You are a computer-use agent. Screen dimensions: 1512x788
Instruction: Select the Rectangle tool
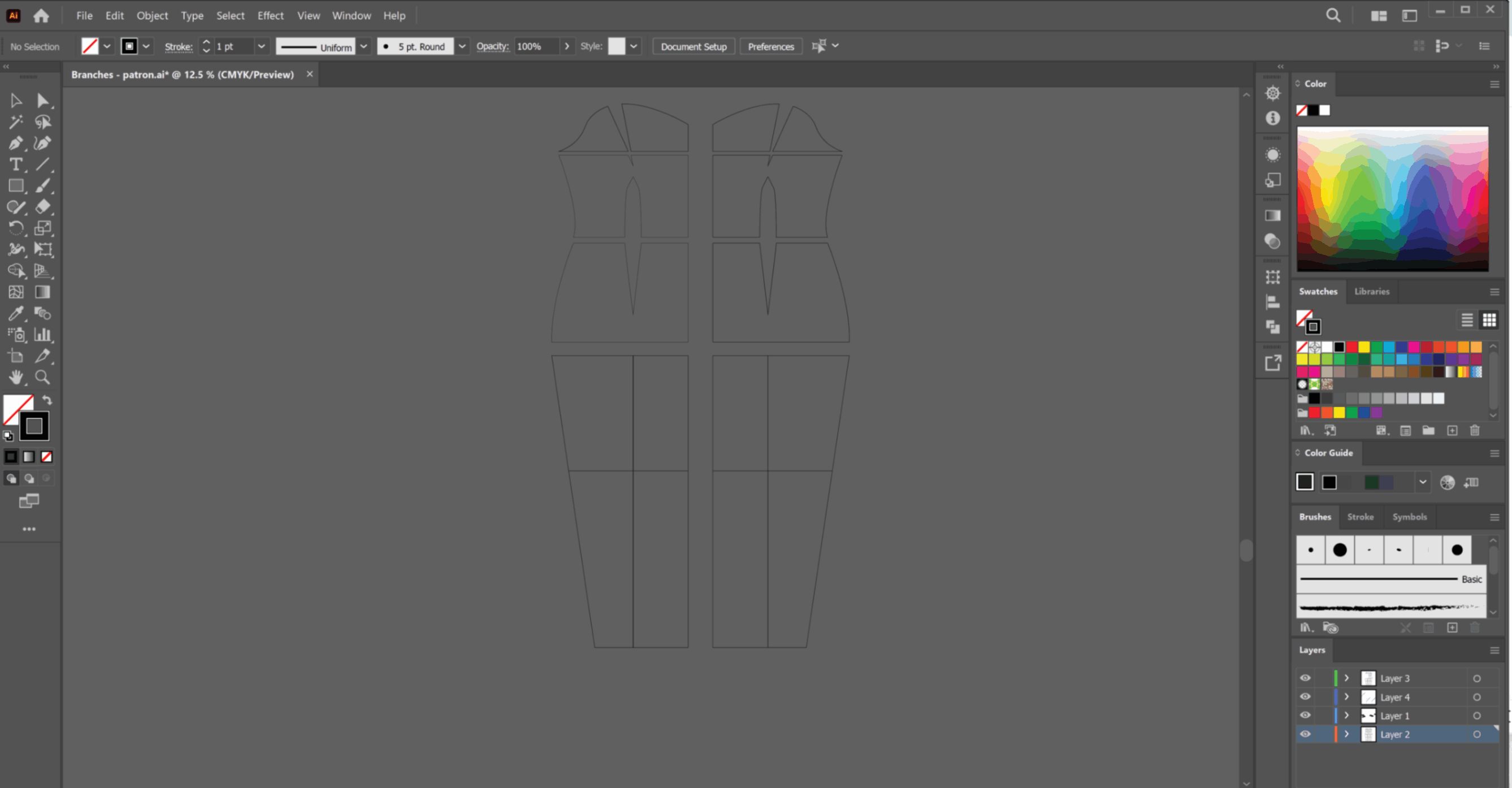16,185
